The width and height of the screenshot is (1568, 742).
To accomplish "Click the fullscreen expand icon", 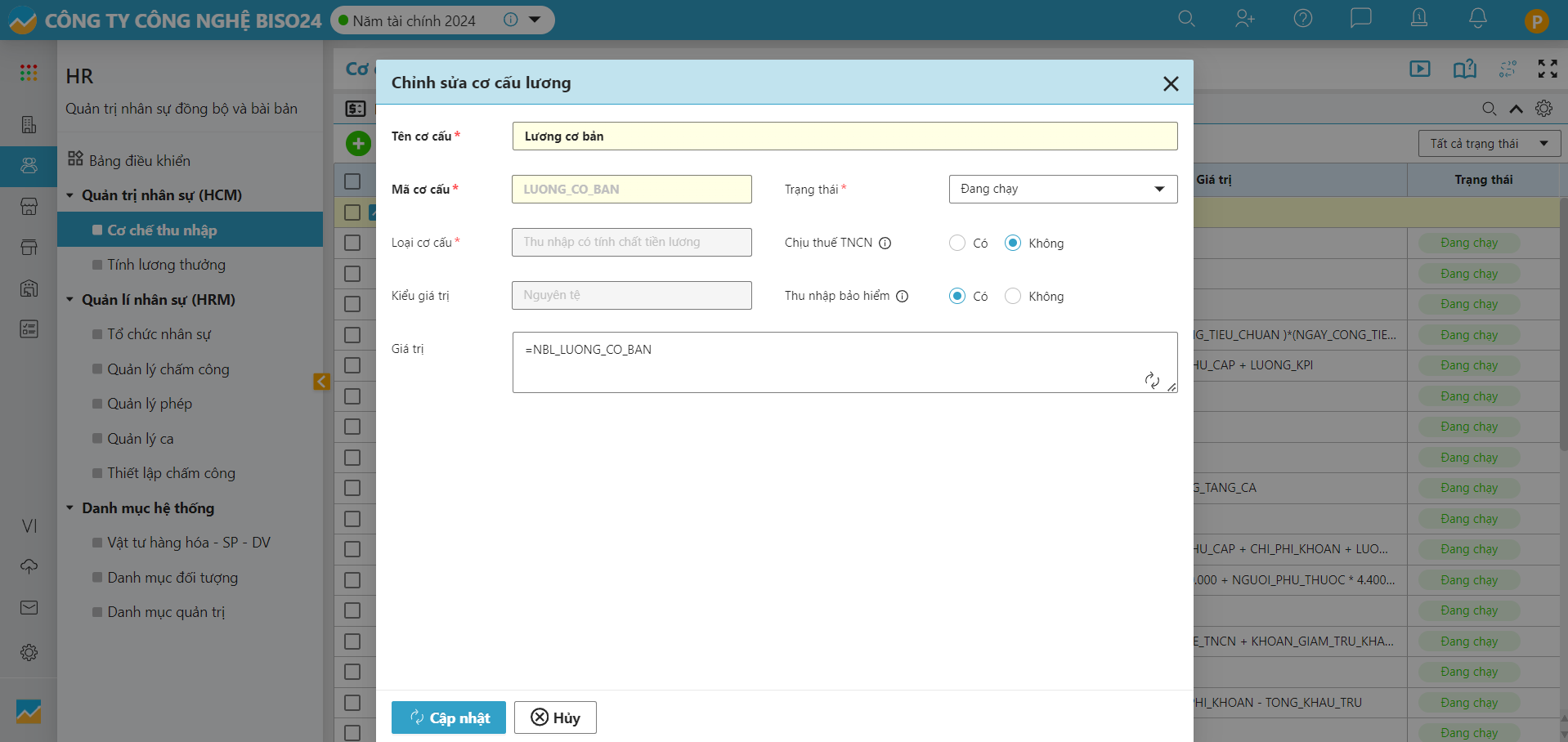I will [x=1547, y=69].
